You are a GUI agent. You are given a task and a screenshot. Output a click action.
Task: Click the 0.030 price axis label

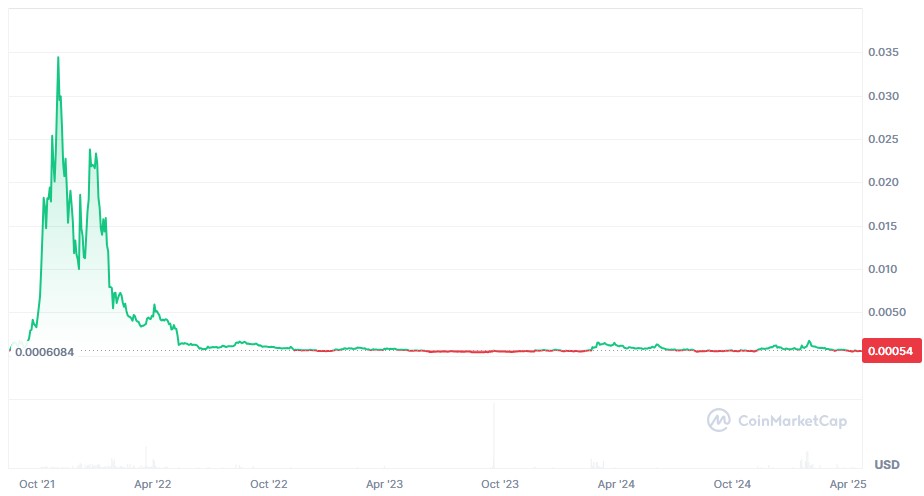[883, 96]
